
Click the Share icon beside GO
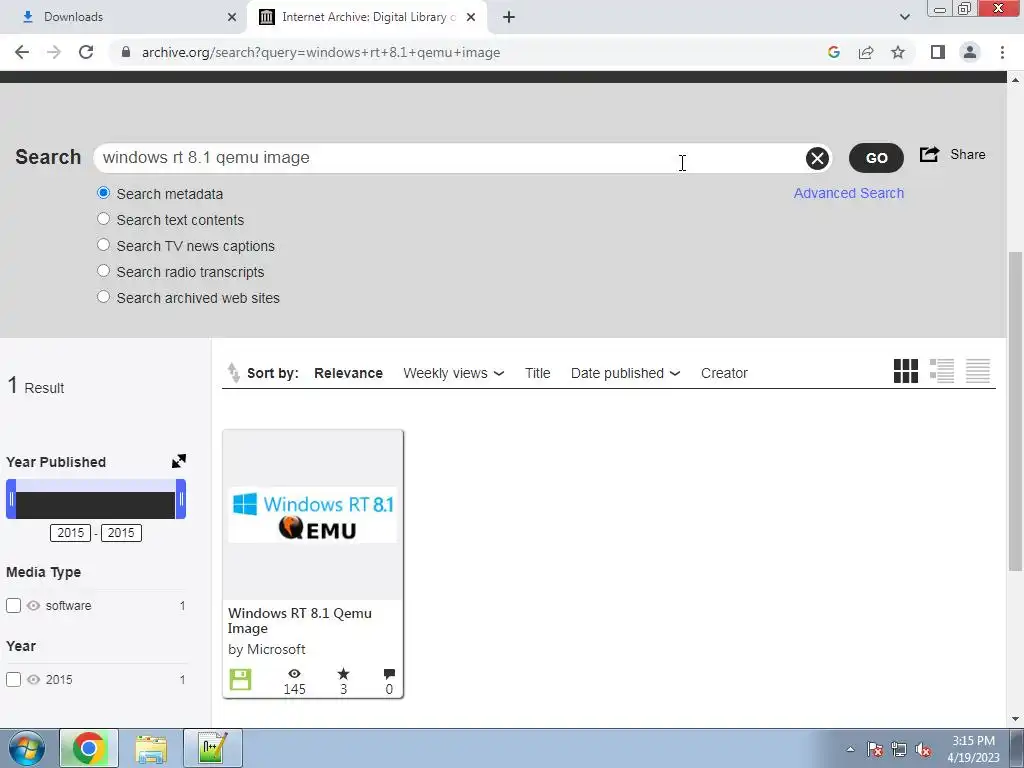929,154
